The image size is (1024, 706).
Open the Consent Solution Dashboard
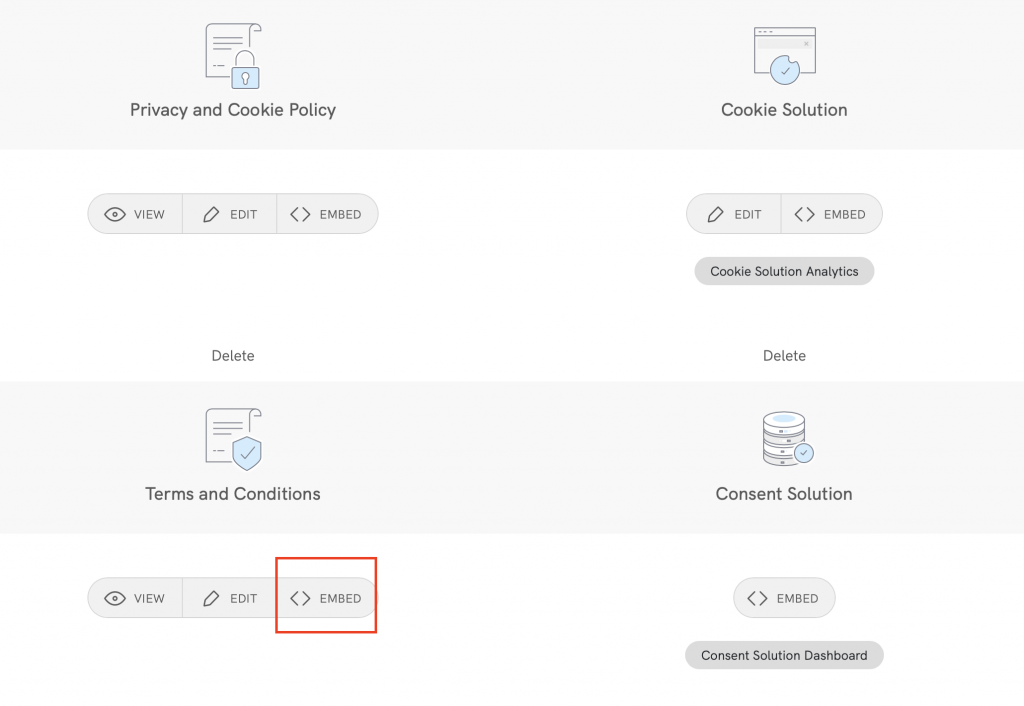tap(784, 655)
